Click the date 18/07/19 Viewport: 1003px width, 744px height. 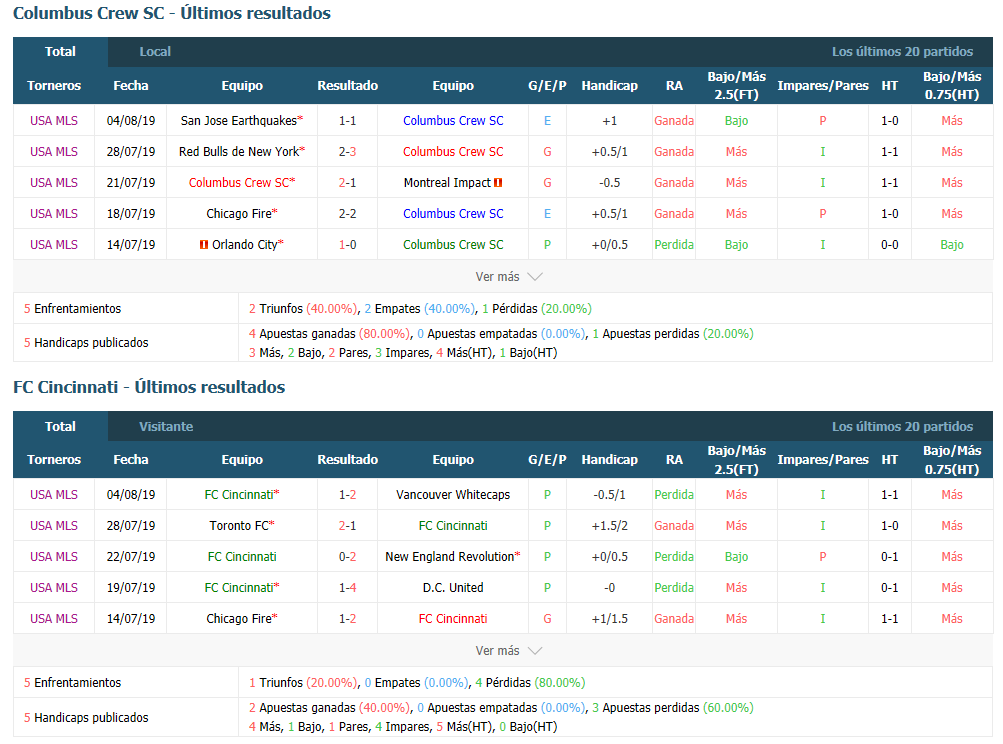[x=130, y=214]
